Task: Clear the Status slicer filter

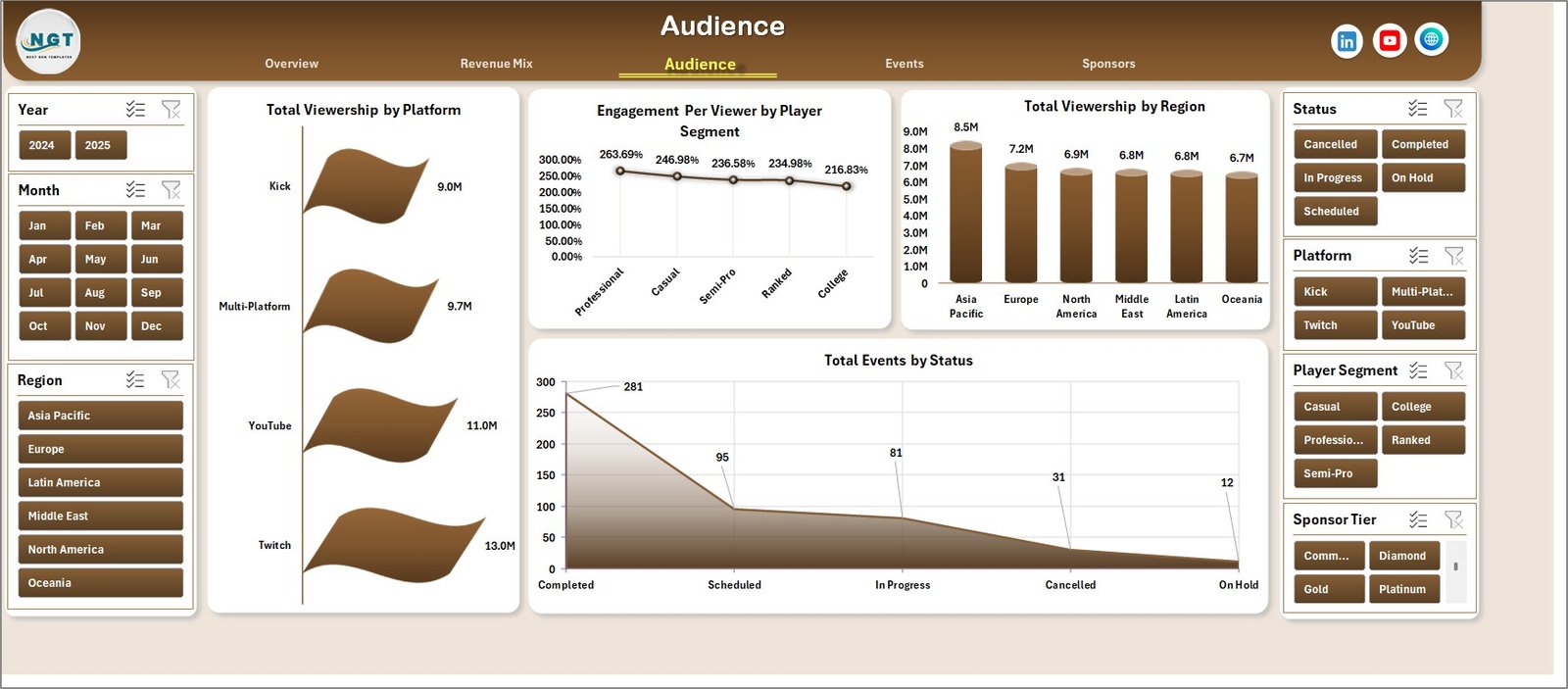Action: pos(1454,109)
